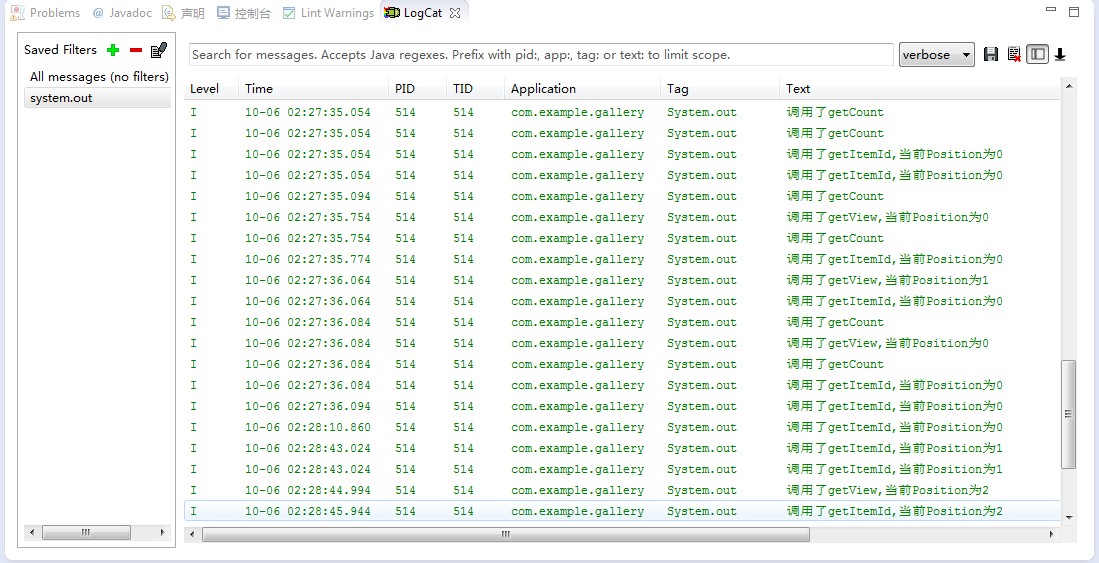This screenshot has height=563, width=1099.
Task: Click the vertical scrollbar thumb of log list
Action: click(x=1068, y=414)
